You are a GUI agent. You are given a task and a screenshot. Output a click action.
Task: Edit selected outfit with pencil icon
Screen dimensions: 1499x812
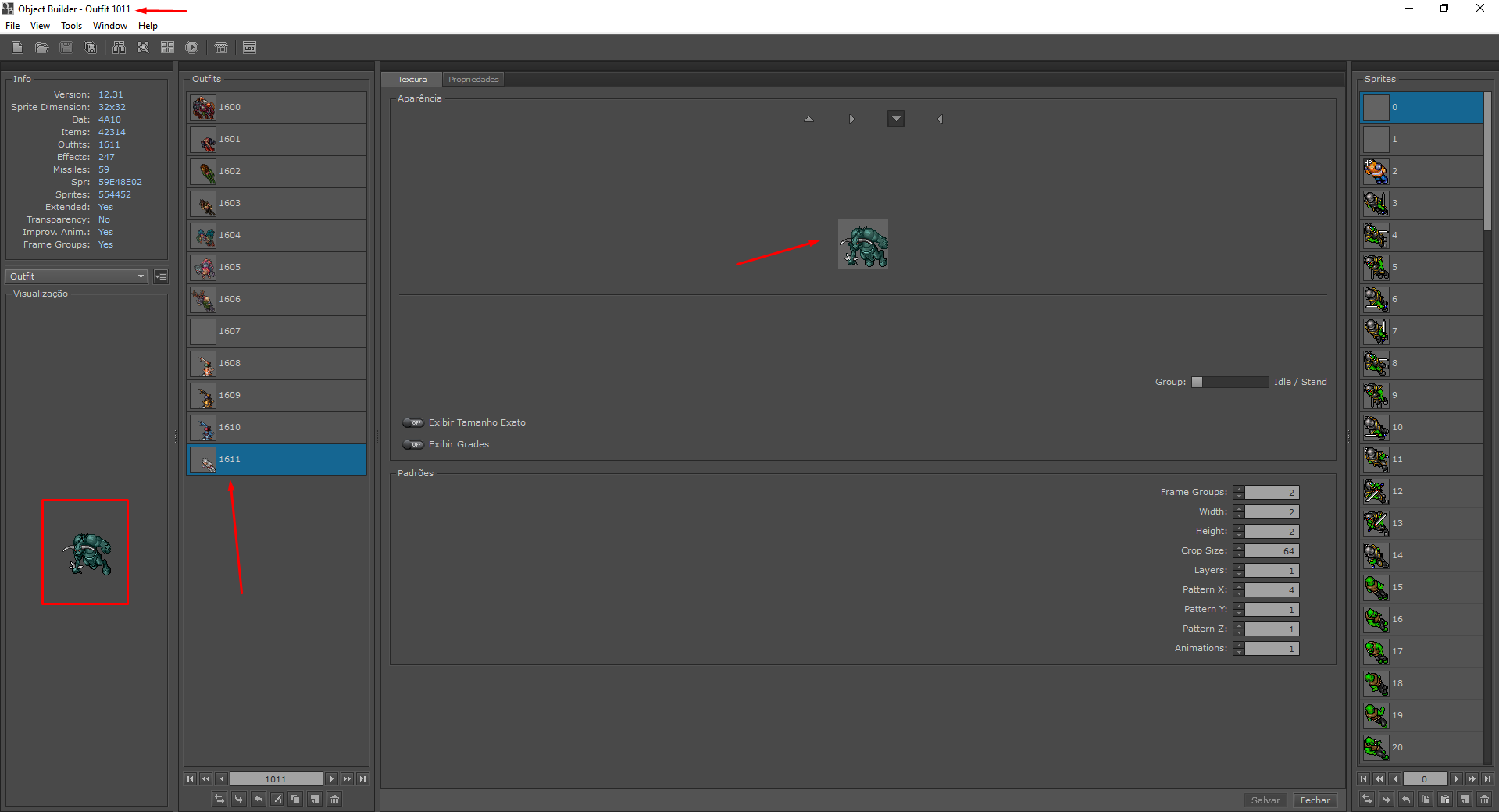tap(277, 799)
